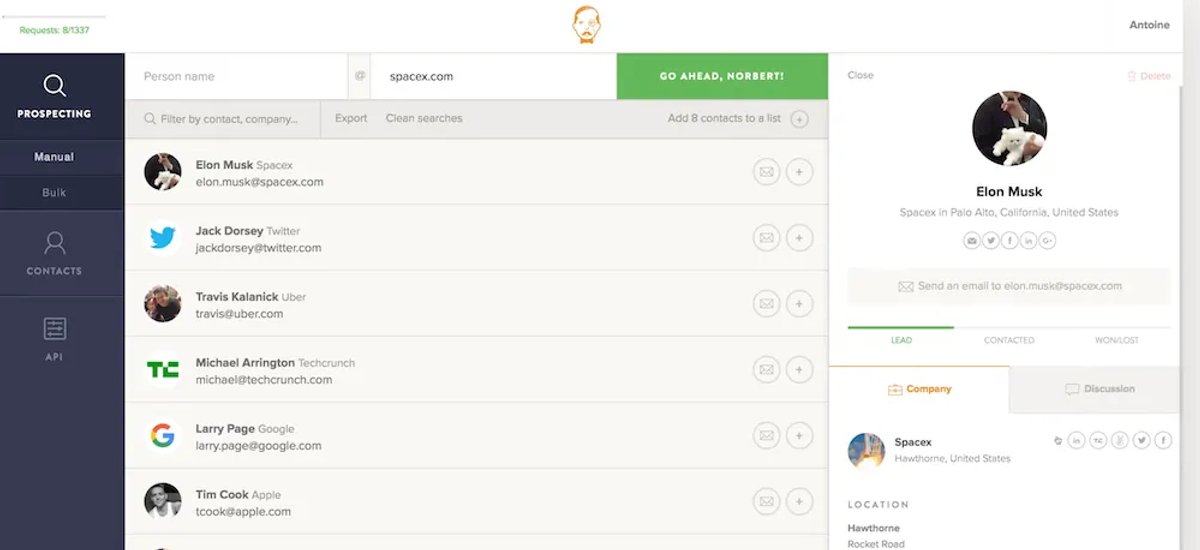Open Spacex company LinkedIn icon

(x=1076, y=440)
